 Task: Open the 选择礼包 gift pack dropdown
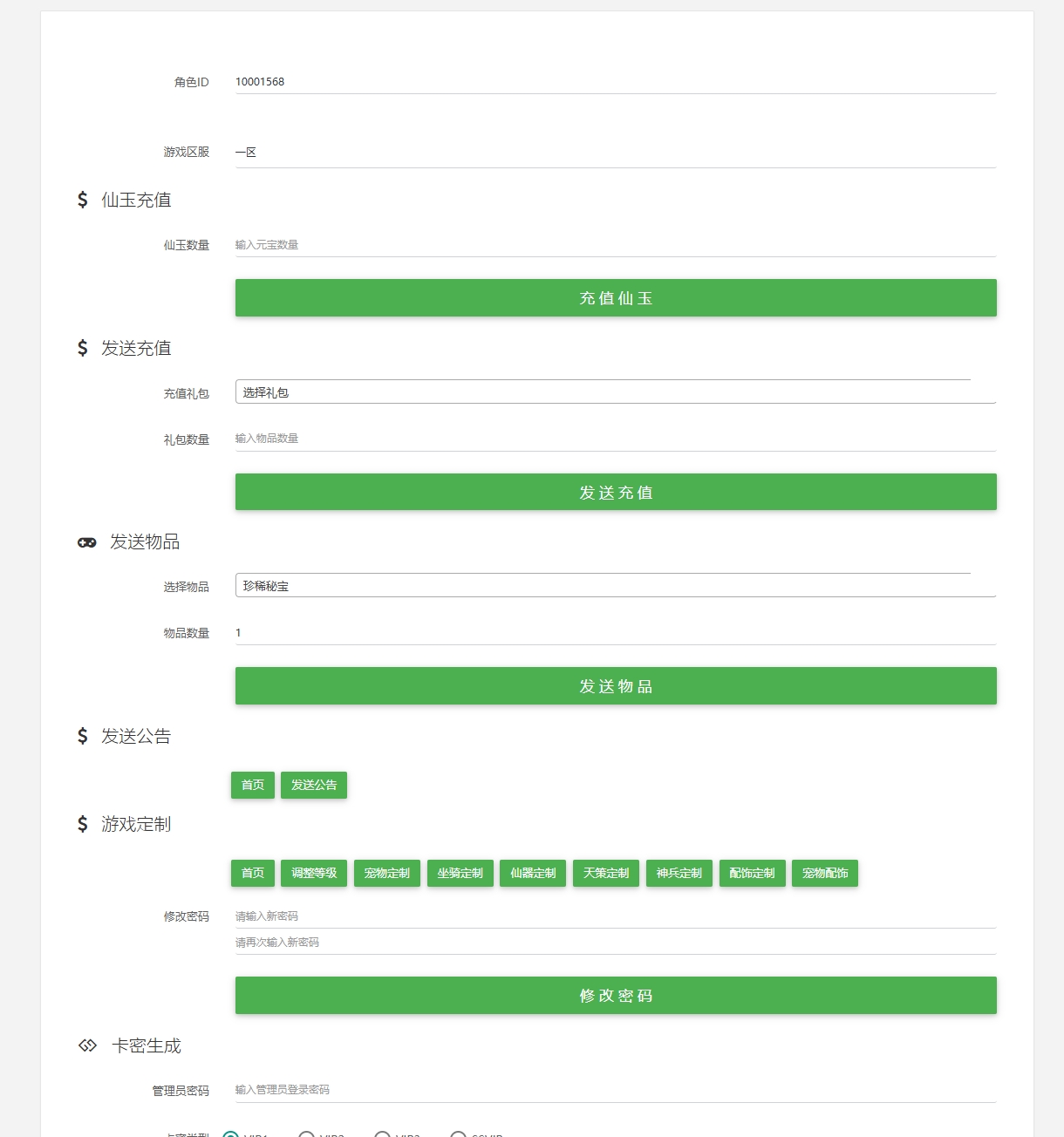pos(616,391)
